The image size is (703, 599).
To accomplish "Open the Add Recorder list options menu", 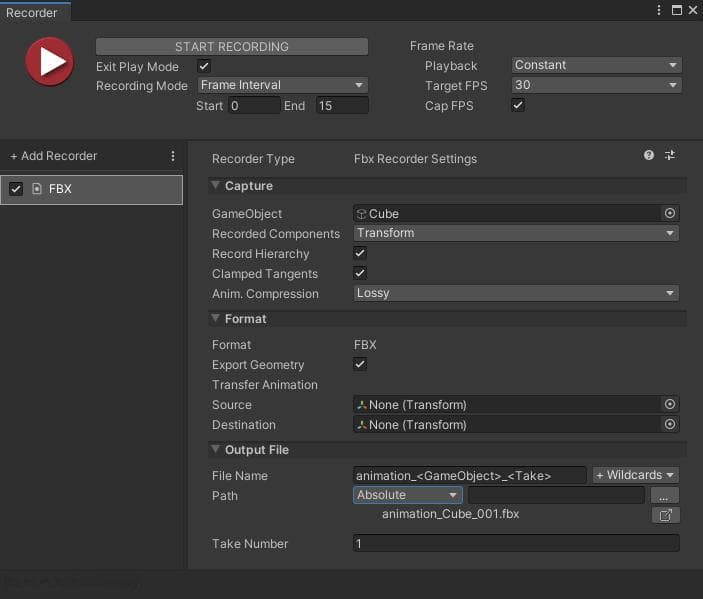I will coord(173,156).
